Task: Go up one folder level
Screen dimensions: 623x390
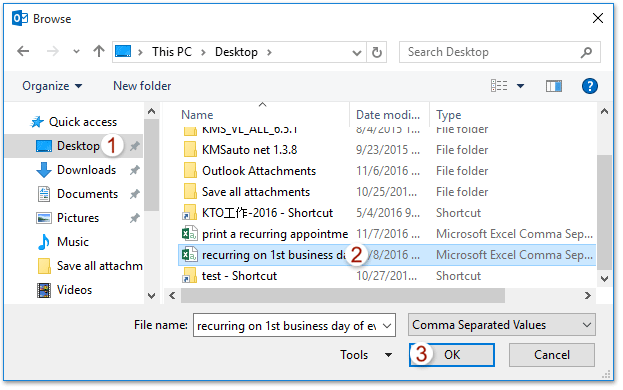Action: 99,51
